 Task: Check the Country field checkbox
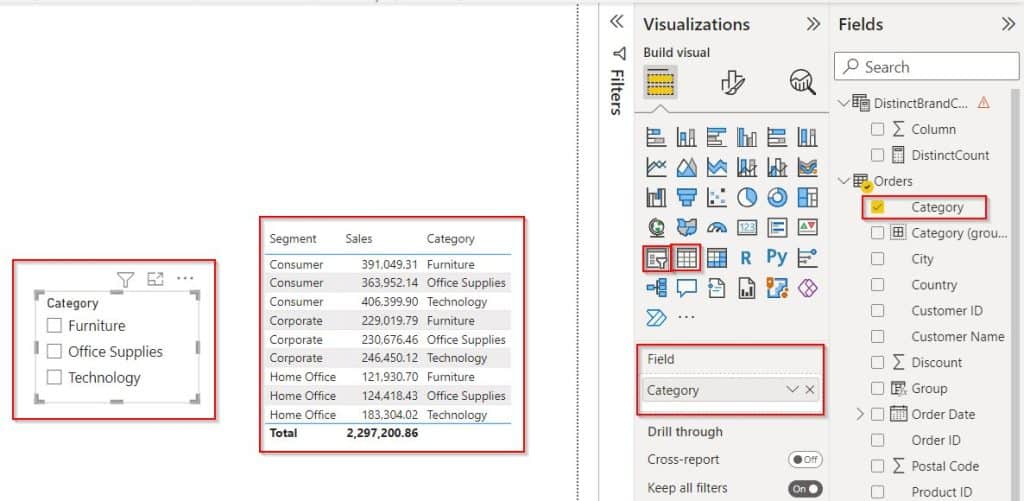pos(878,285)
